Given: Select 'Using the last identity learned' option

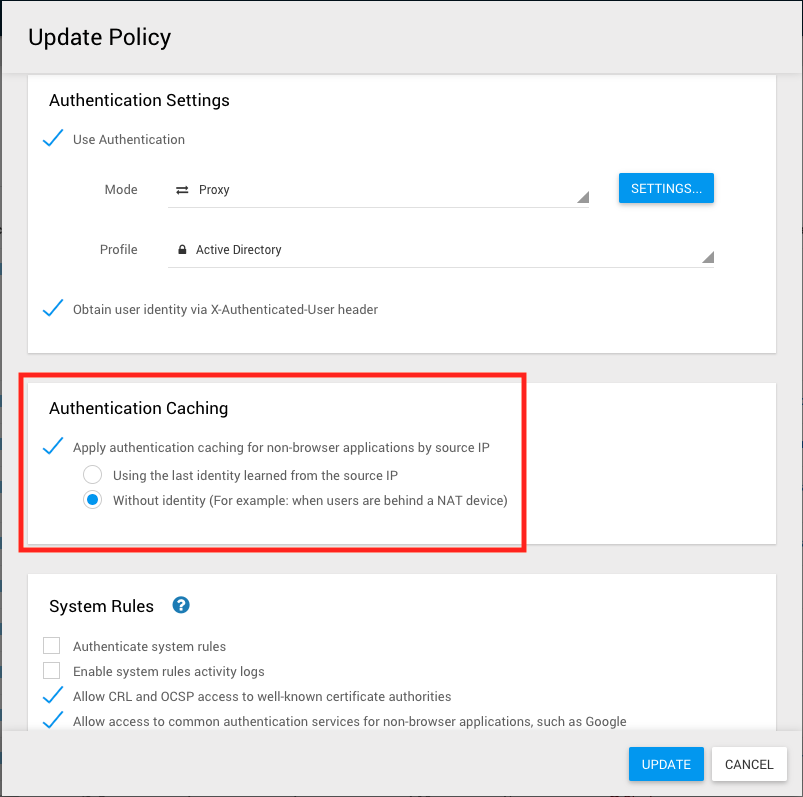Looking at the screenshot, I should (93, 475).
